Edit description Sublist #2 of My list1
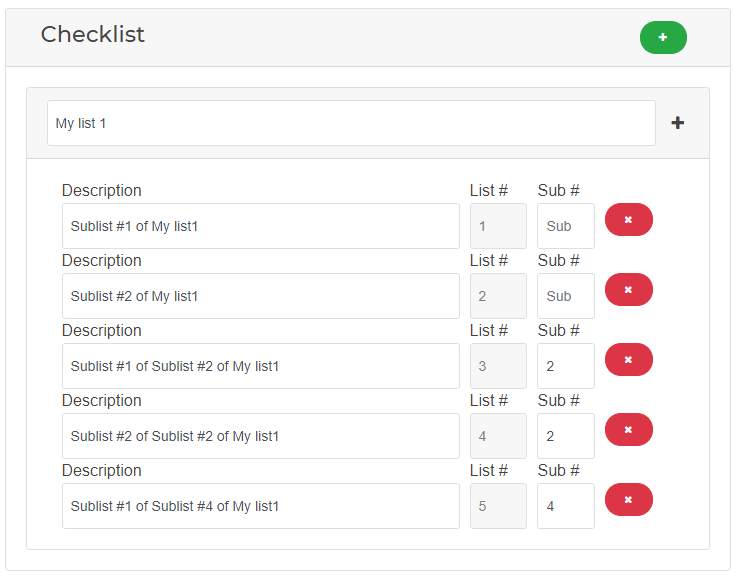742x587 pixels. (x=260, y=296)
